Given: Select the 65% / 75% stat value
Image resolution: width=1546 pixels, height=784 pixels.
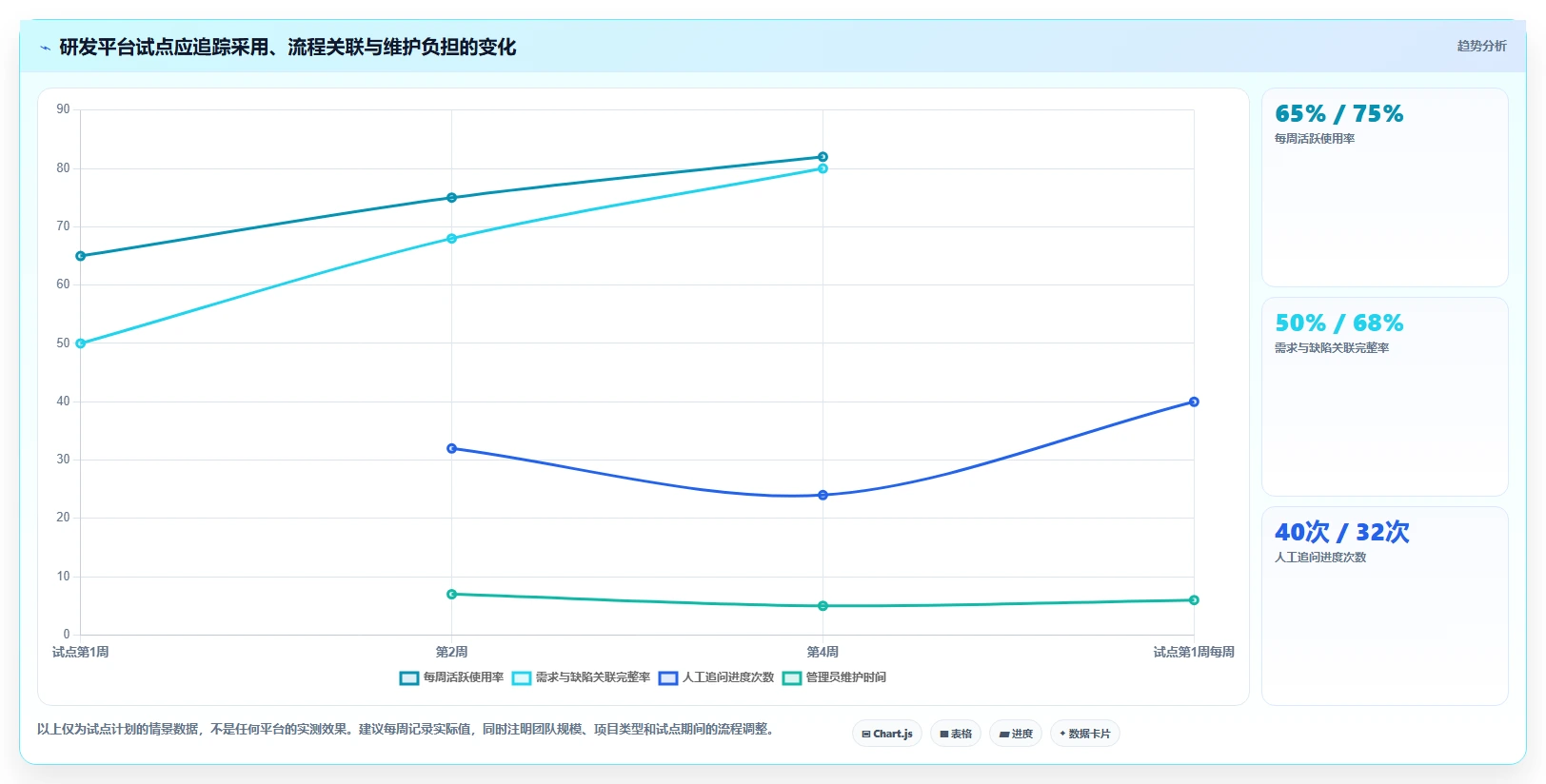Looking at the screenshot, I should point(1338,114).
